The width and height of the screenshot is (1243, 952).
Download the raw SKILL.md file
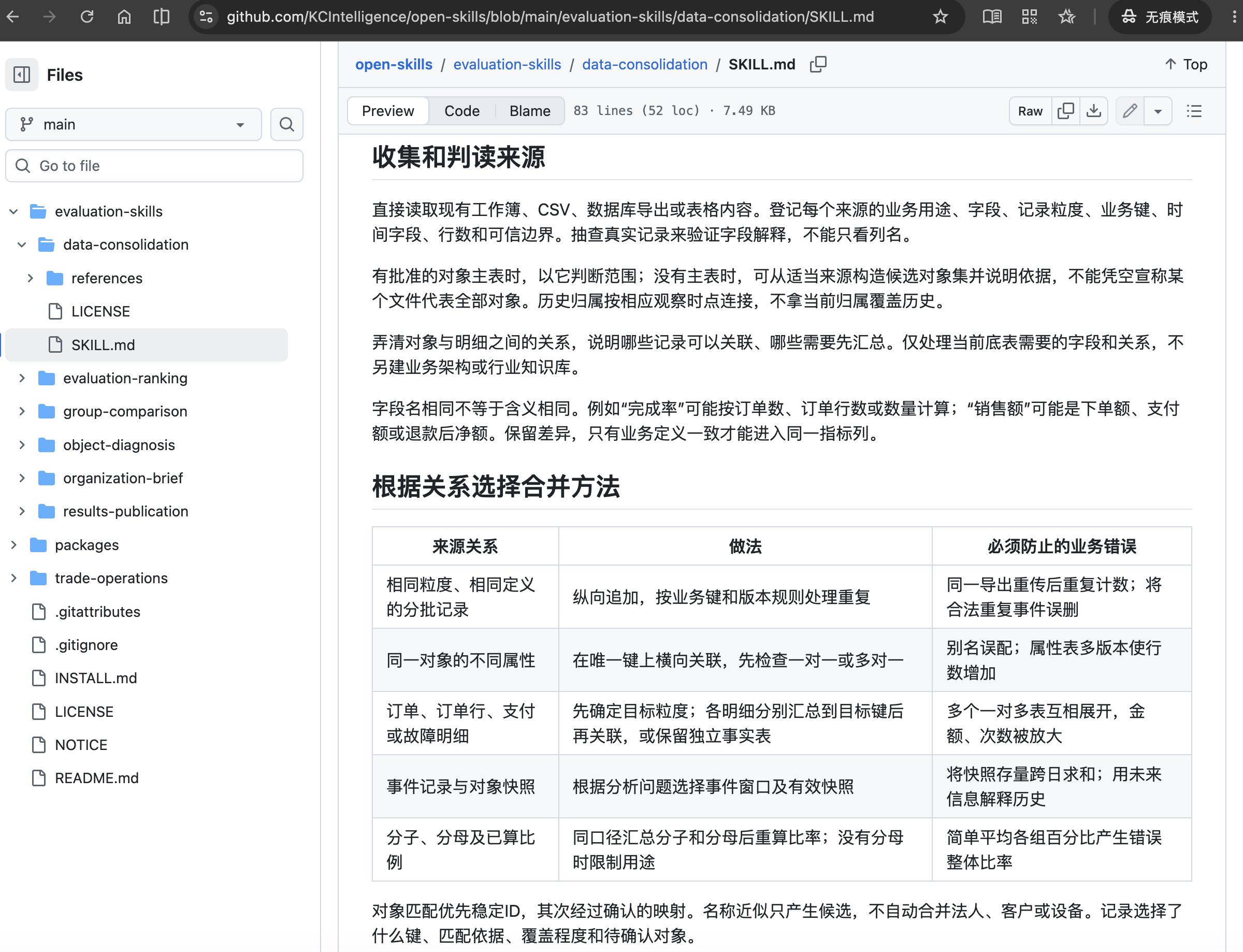click(x=1093, y=110)
